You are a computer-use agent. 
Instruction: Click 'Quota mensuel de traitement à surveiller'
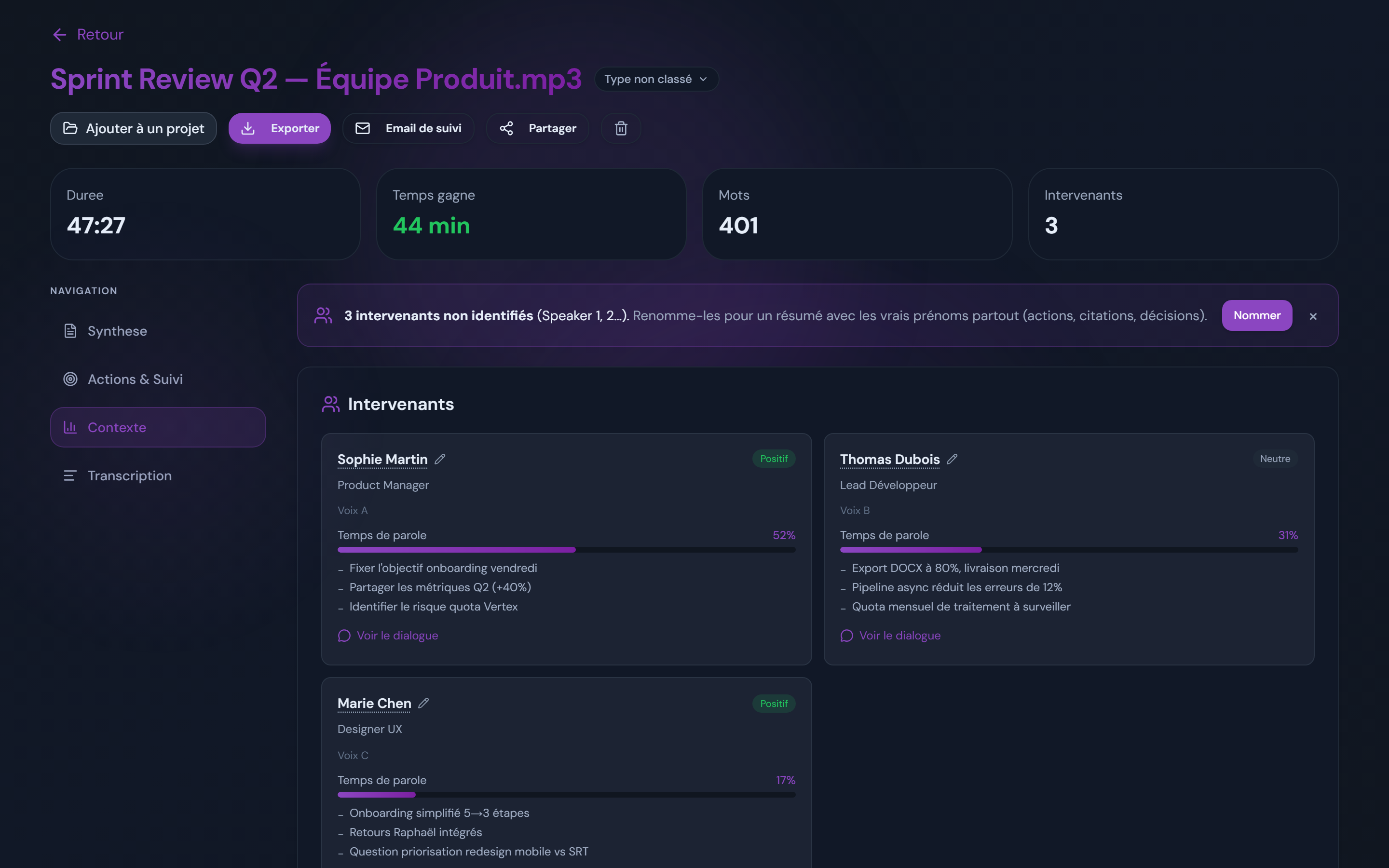[x=961, y=607]
